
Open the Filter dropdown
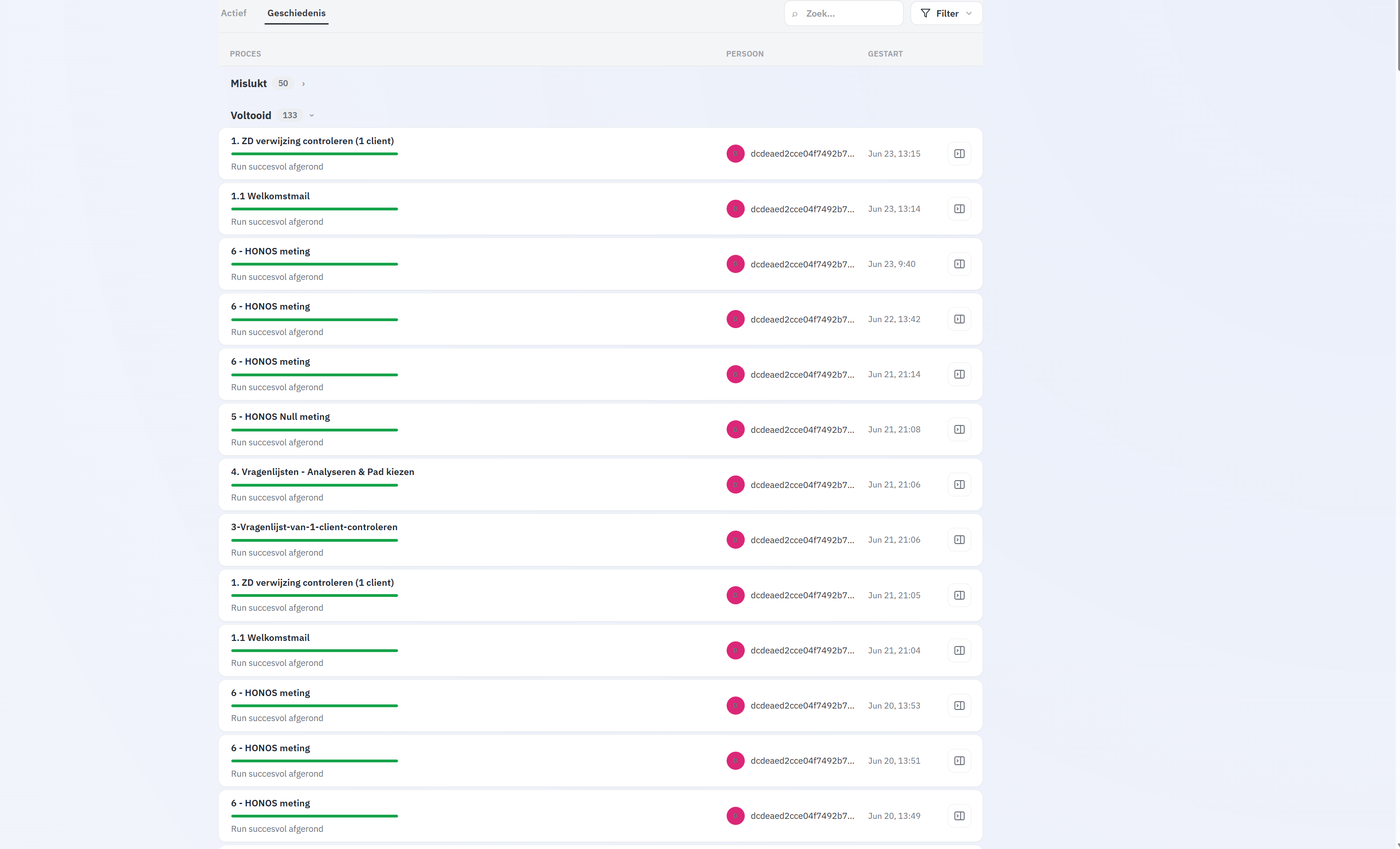point(946,13)
